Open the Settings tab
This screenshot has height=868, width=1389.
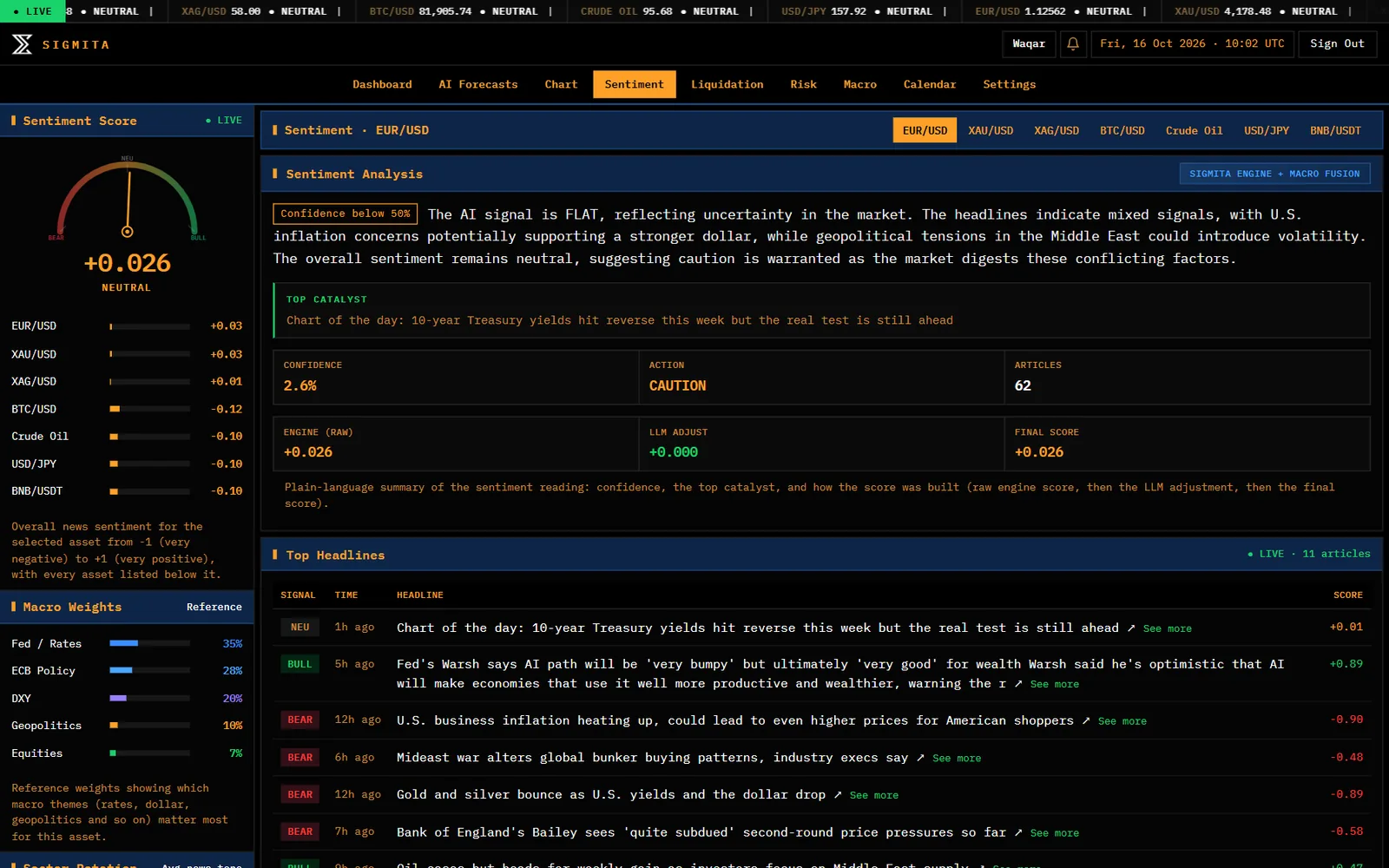(1010, 84)
